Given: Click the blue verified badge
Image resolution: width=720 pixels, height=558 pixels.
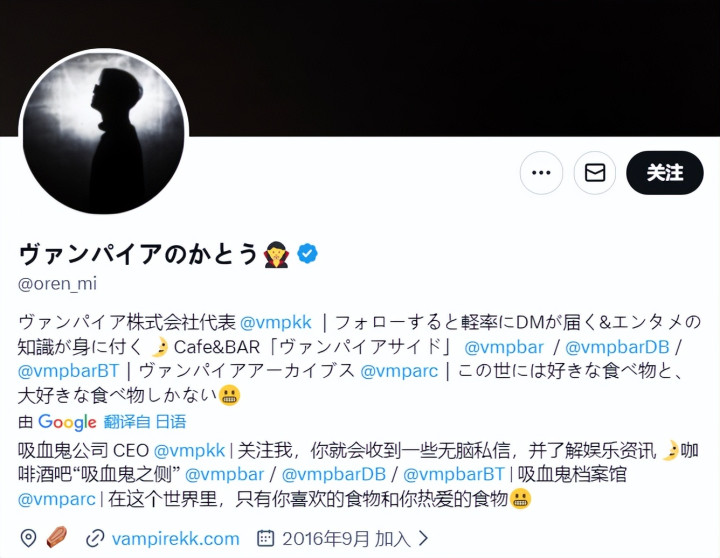Looking at the screenshot, I should click(307, 254).
